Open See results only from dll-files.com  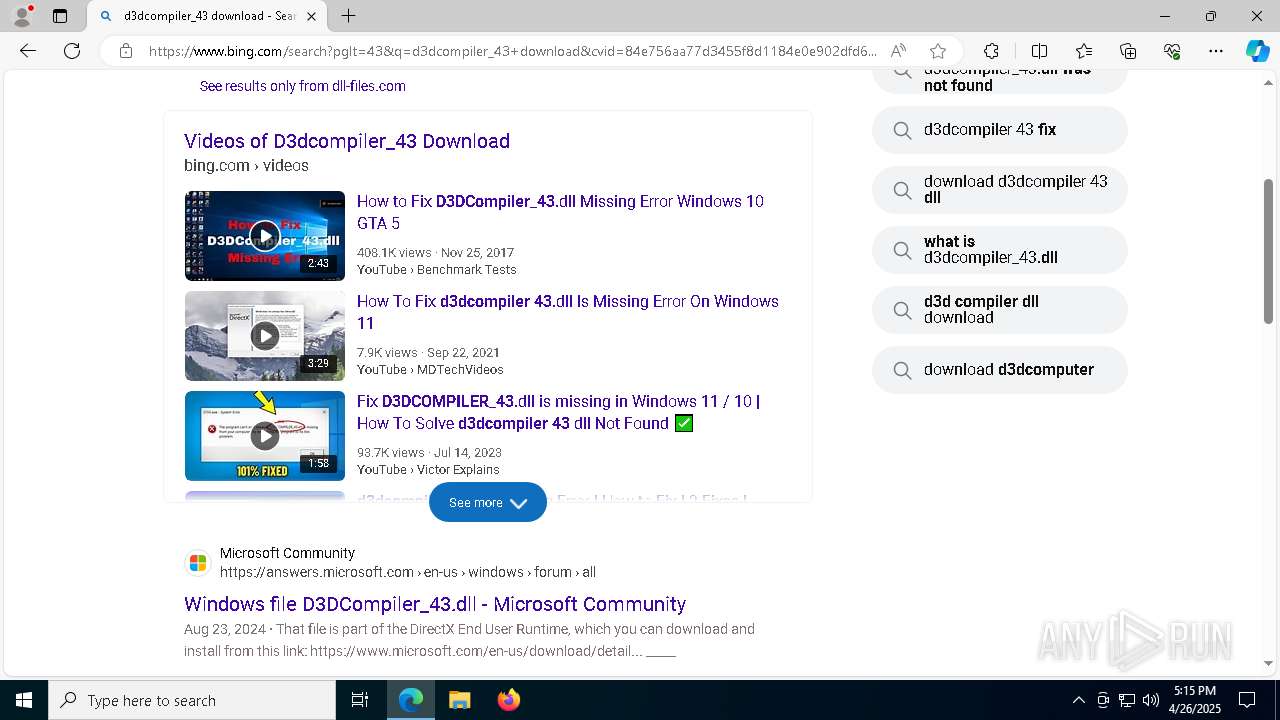302,86
